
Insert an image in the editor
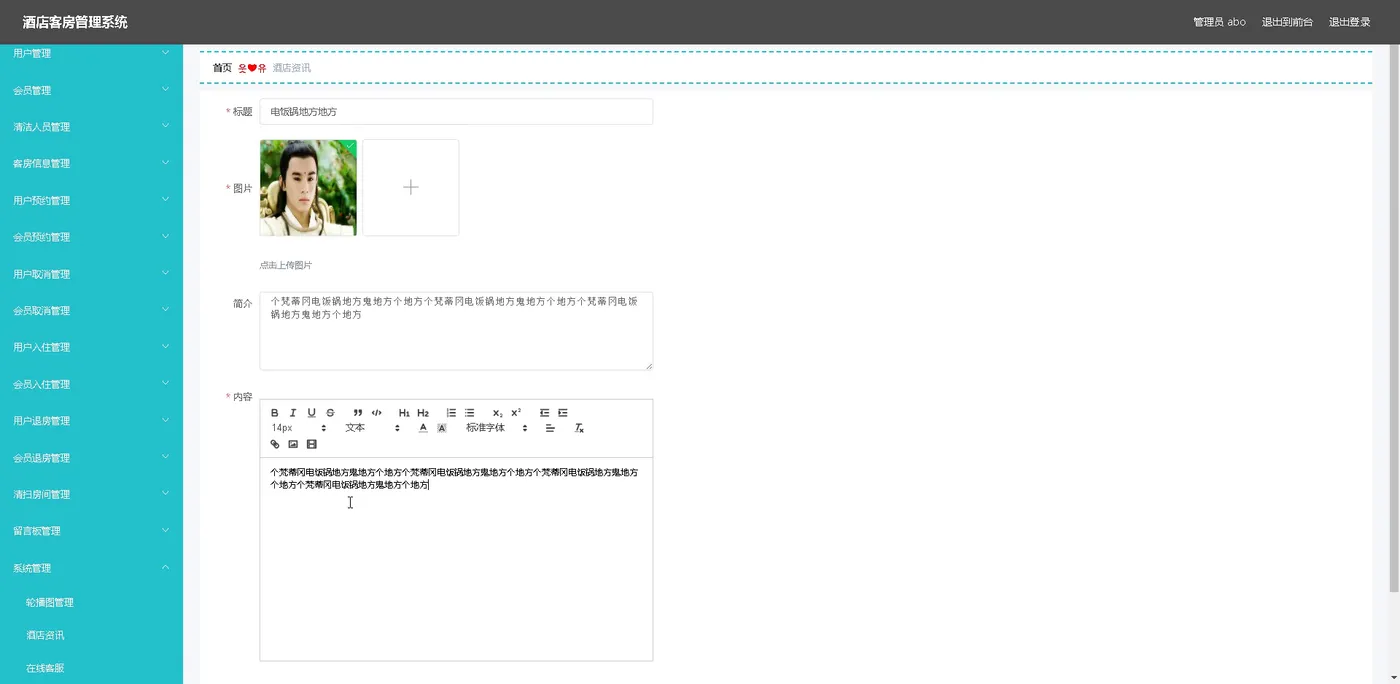[x=293, y=444]
